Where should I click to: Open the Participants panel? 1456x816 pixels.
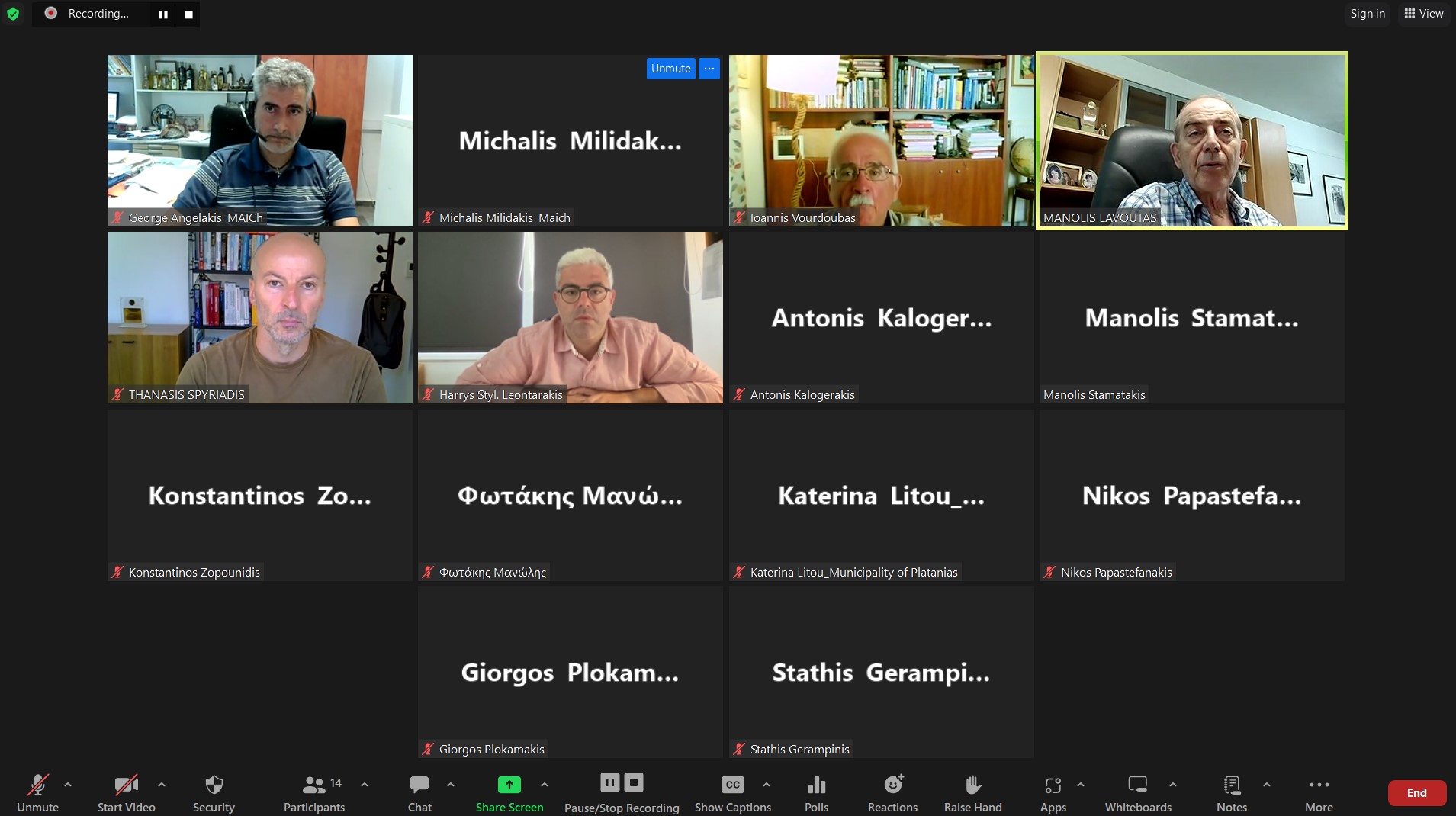click(313, 793)
